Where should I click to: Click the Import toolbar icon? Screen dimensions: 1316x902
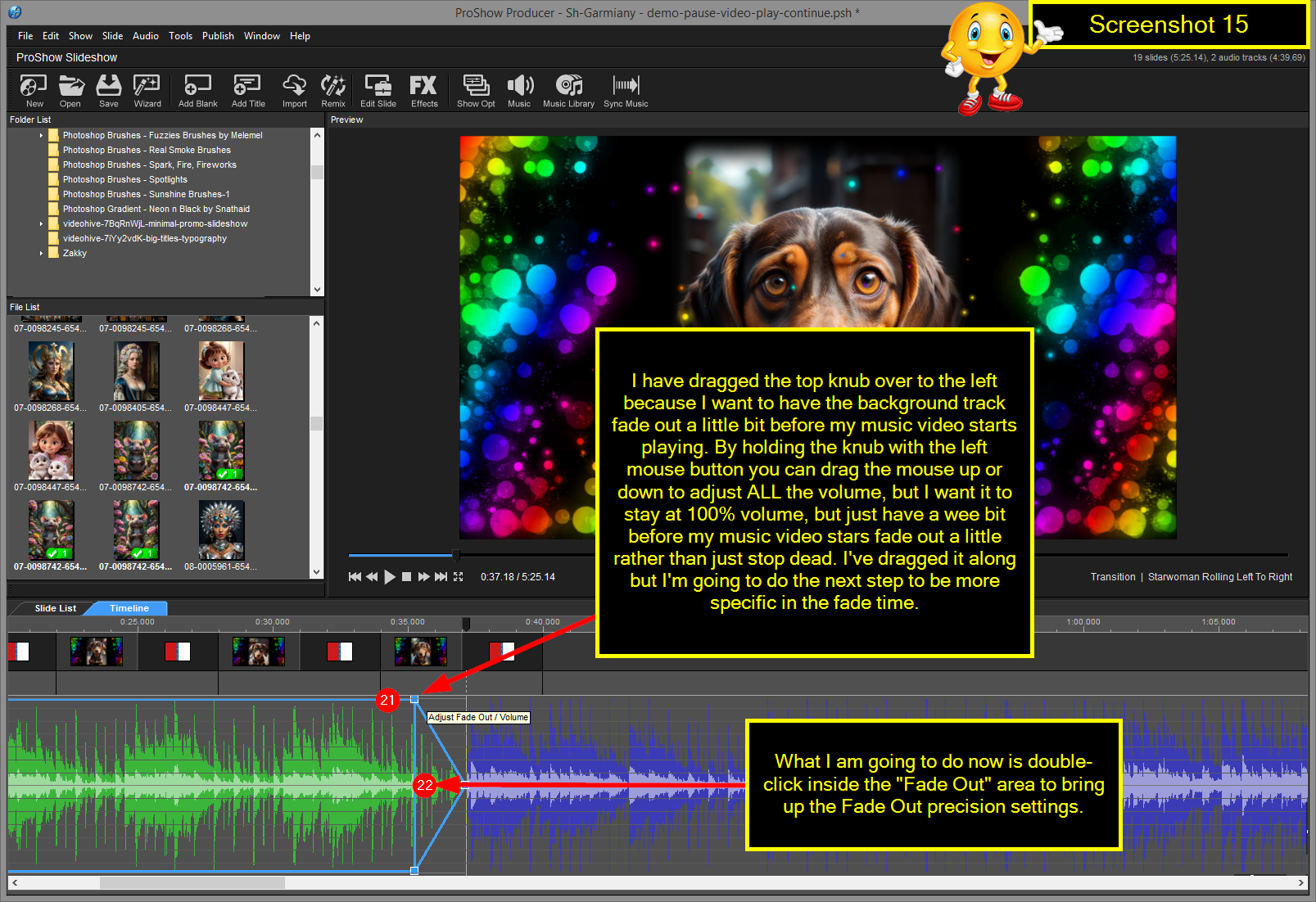click(x=294, y=91)
